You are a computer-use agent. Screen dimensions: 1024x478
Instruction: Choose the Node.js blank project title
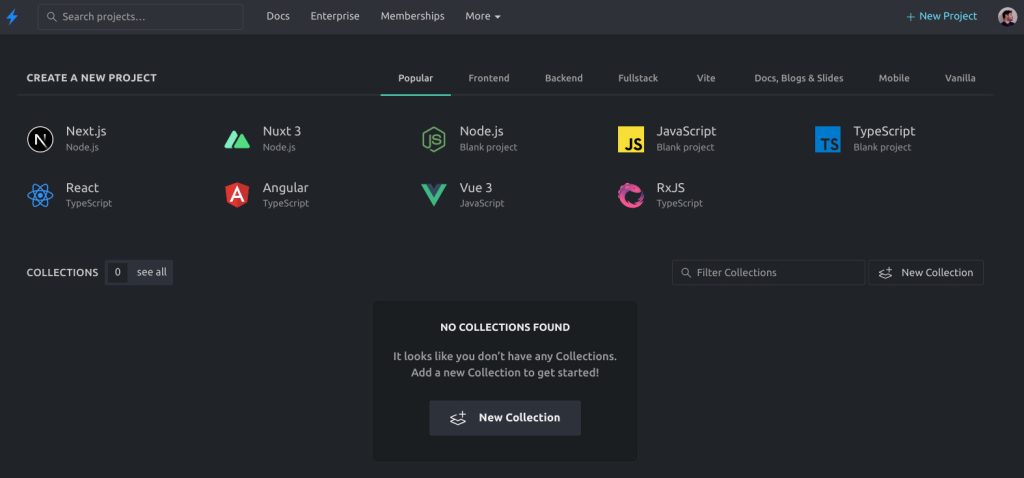(x=481, y=131)
